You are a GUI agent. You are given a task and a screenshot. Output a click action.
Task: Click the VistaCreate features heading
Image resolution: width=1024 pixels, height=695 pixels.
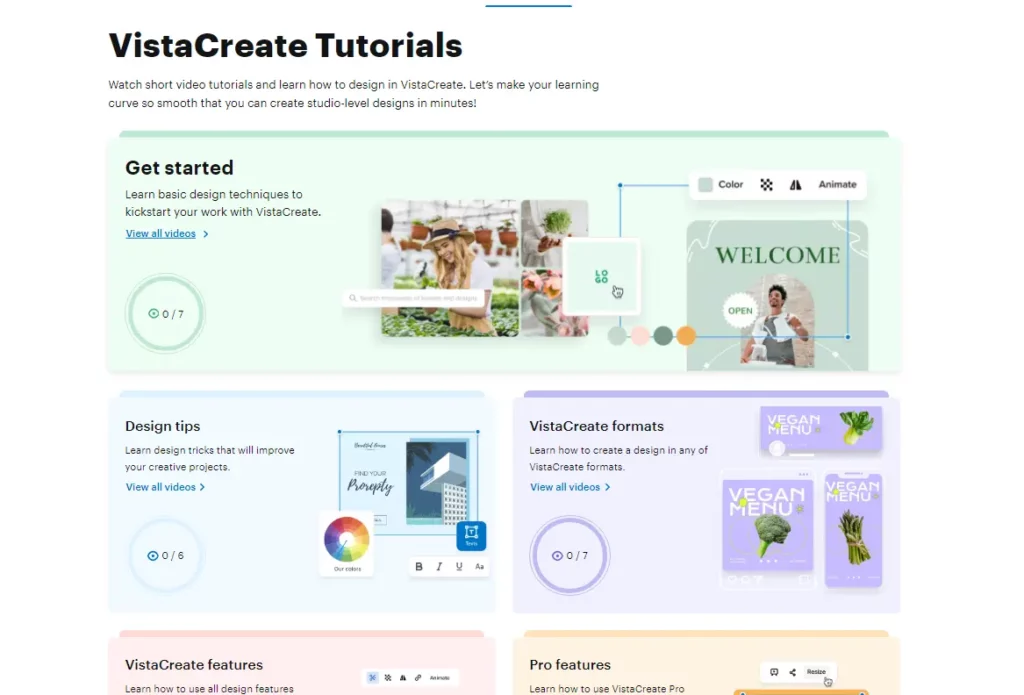point(194,664)
